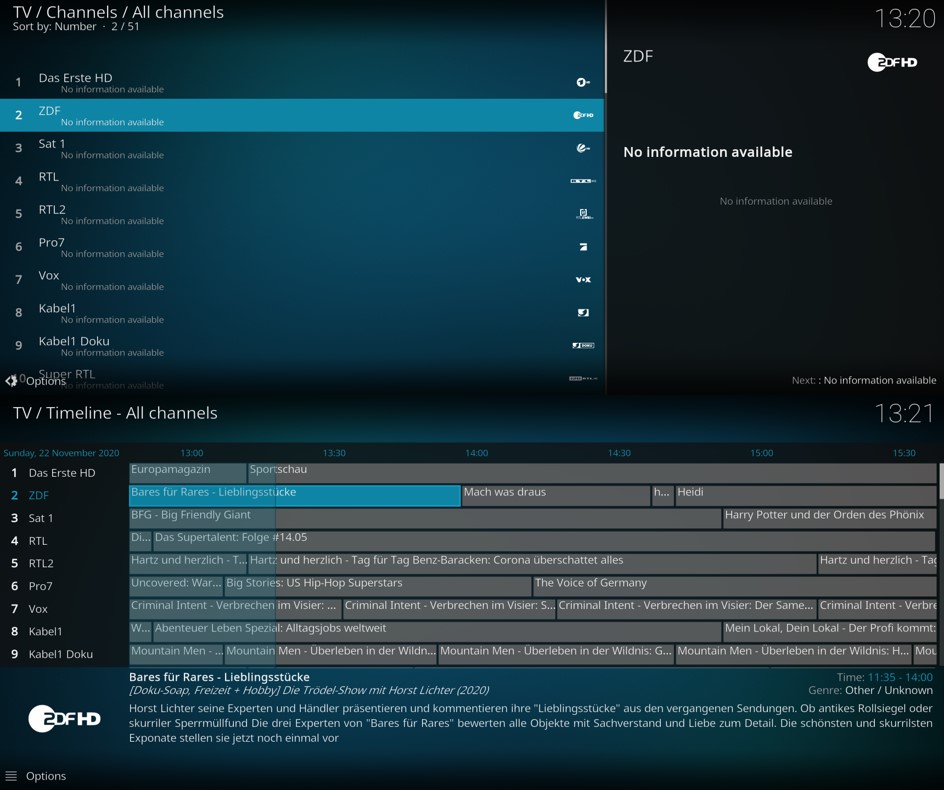Click the 14:00 time marker in timeline header
944x790 pixels.
(476, 453)
